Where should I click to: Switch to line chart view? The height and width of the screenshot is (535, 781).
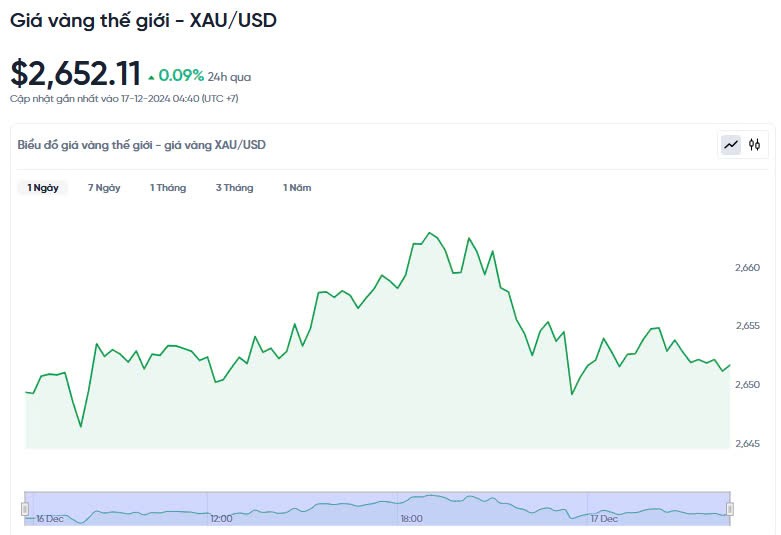(731, 145)
